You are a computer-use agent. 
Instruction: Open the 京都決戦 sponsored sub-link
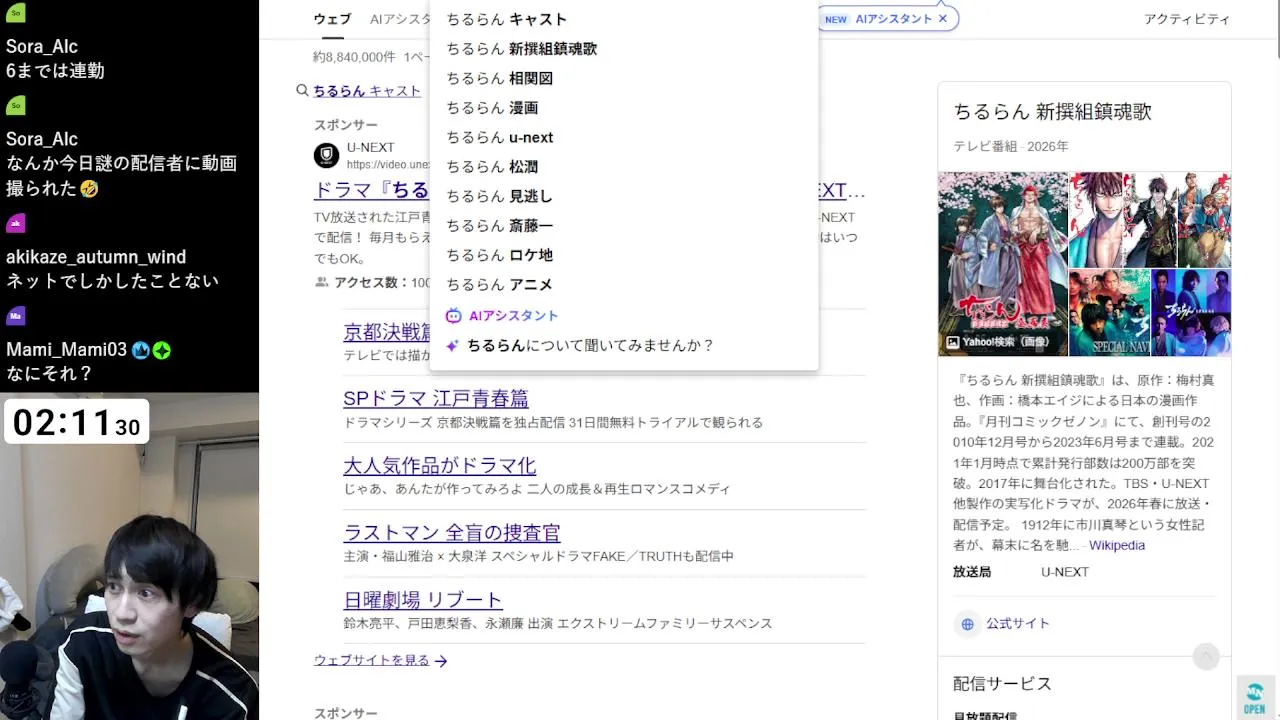pos(387,331)
